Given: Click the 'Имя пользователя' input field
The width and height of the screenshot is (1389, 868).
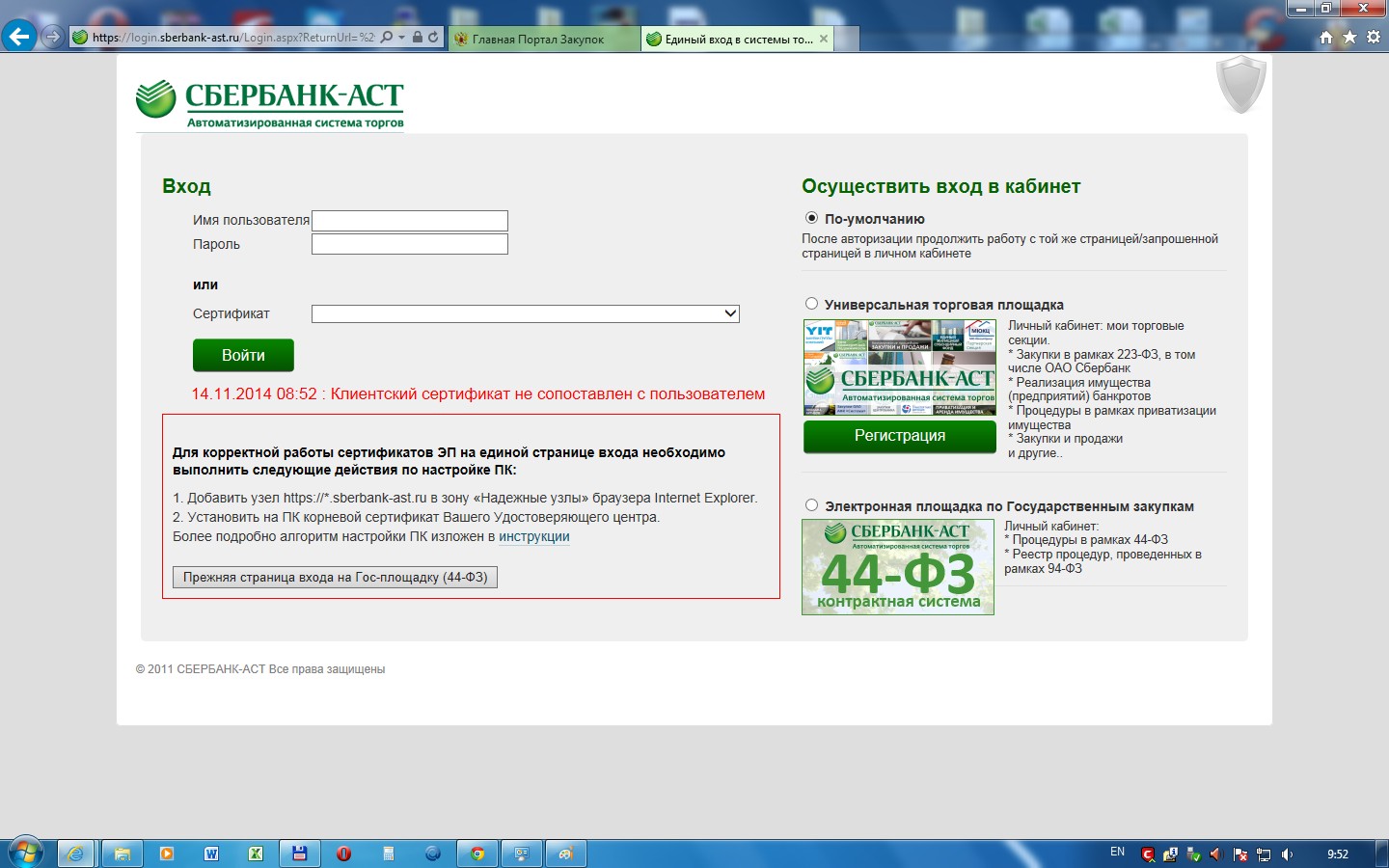Looking at the screenshot, I should point(410,221).
